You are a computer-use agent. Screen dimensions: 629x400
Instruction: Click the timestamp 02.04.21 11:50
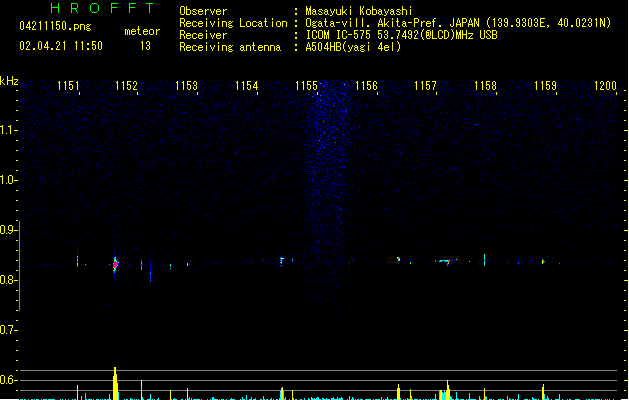click(61, 46)
